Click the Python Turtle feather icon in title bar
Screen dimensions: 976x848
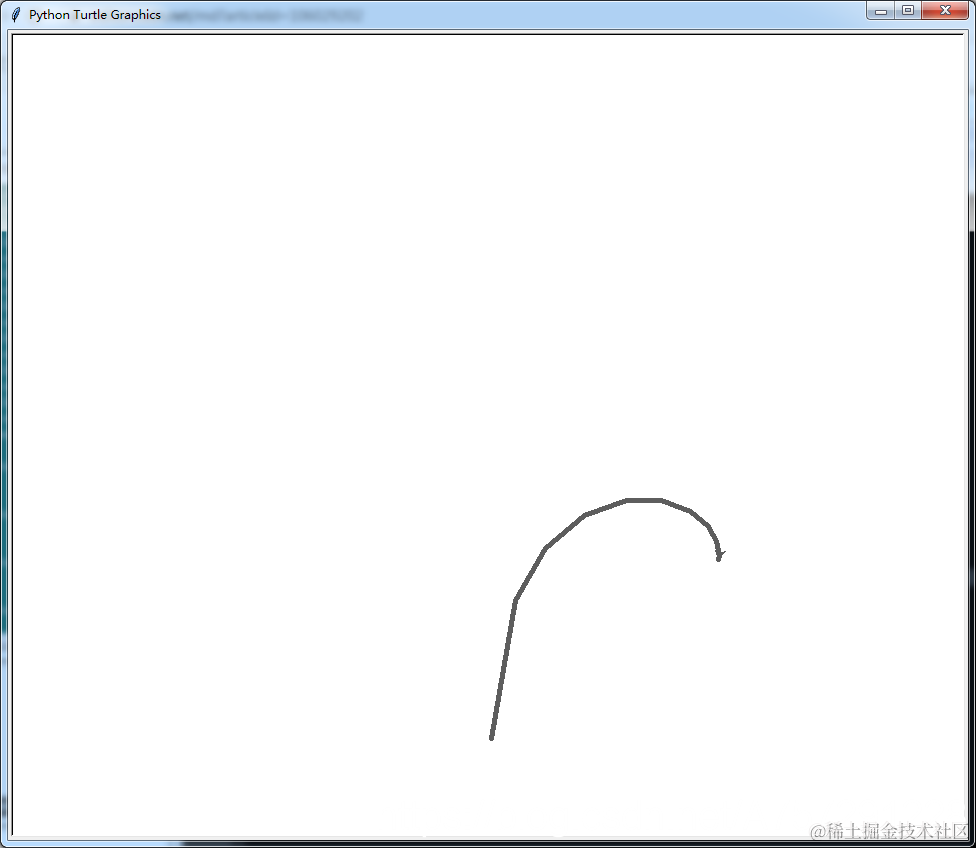16,14
